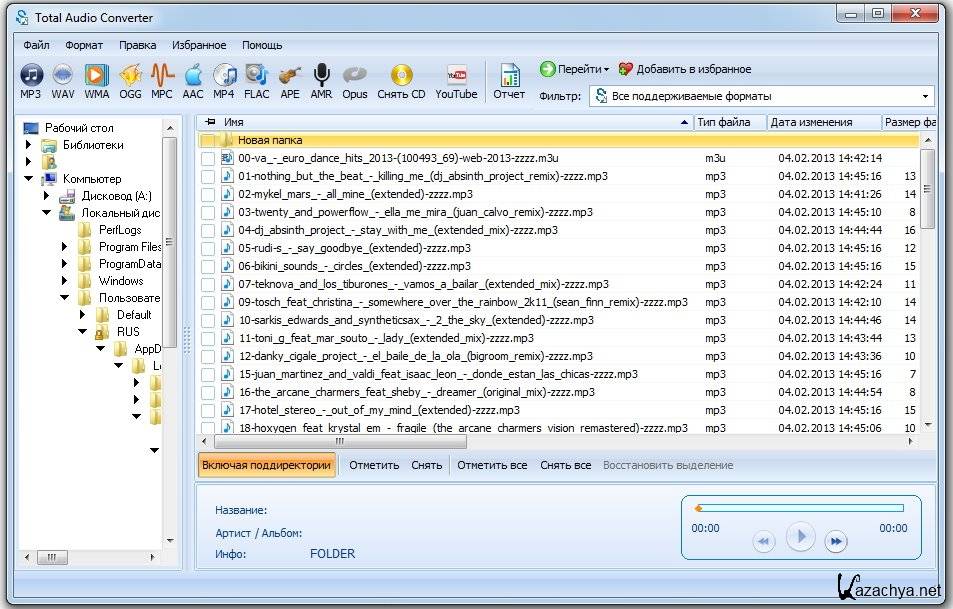This screenshot has width=953, height=609.
Task: Open the YouTube download tool
Action: [456, 79]
